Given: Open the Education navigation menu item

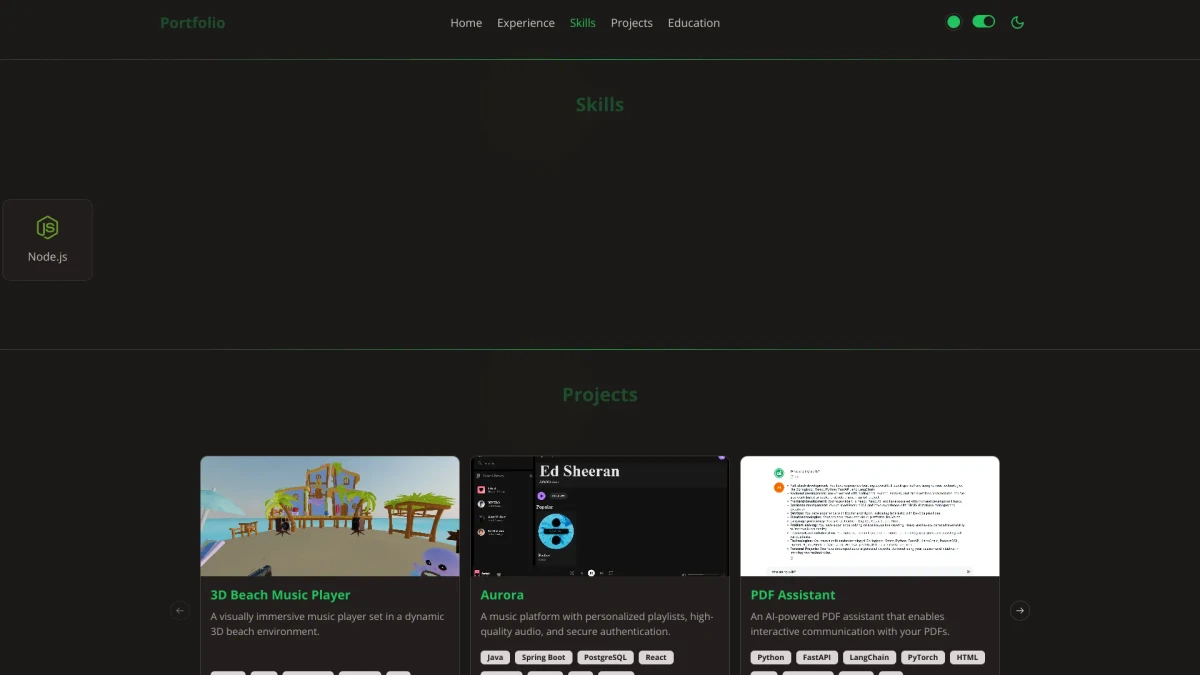Looking at the screenshot, I should click(x=694, y=22).
